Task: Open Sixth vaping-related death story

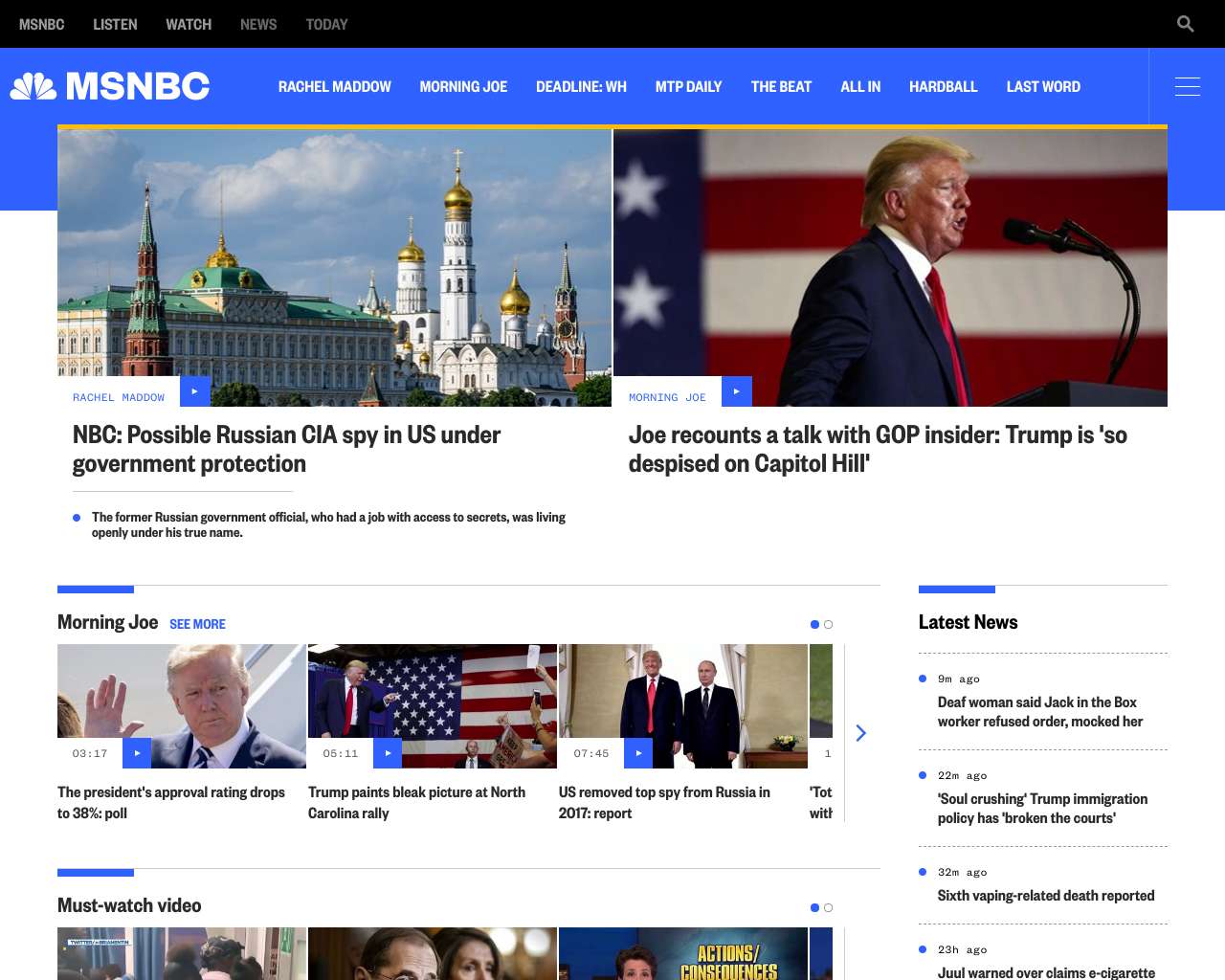Action: point(1046,896)
